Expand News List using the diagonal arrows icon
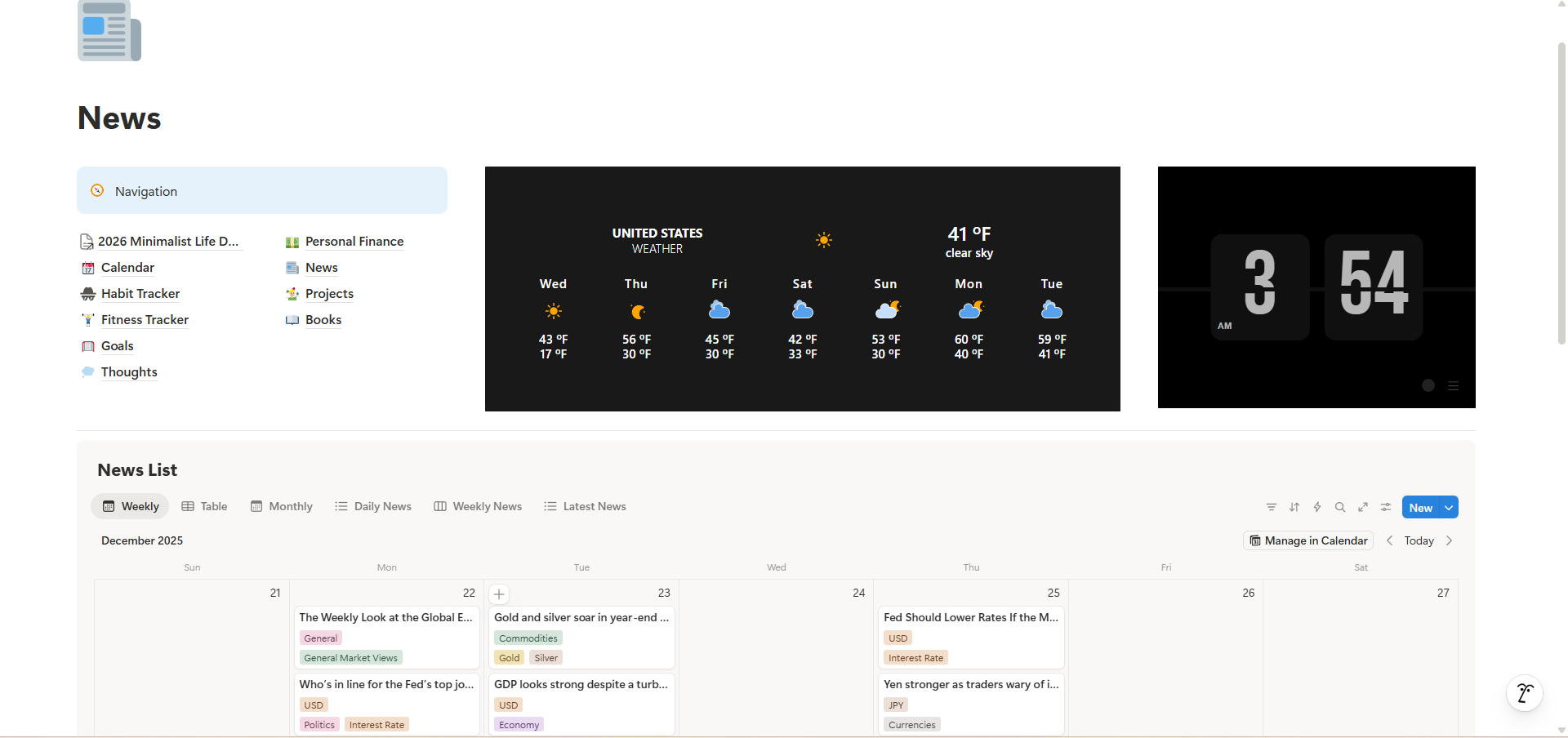The image size is (1568, 738). click(1363, 507)
